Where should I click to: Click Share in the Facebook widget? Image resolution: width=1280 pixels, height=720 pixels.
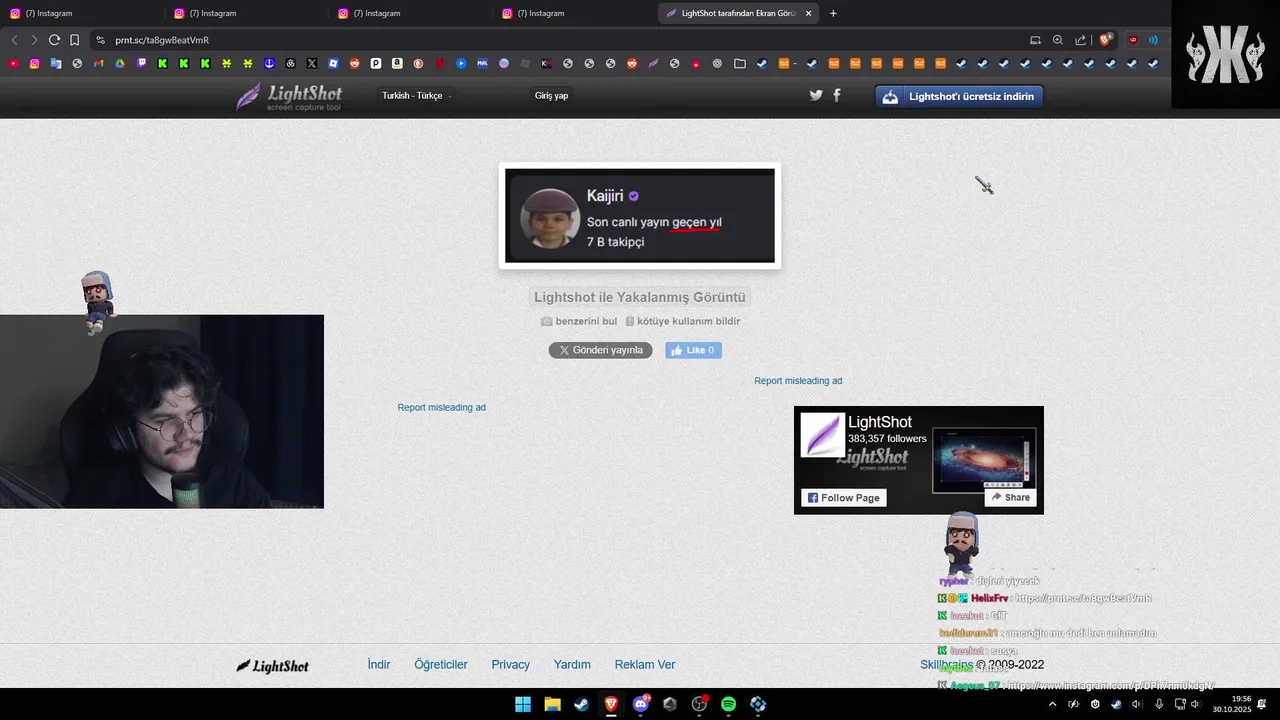[x=1010, y=497]
